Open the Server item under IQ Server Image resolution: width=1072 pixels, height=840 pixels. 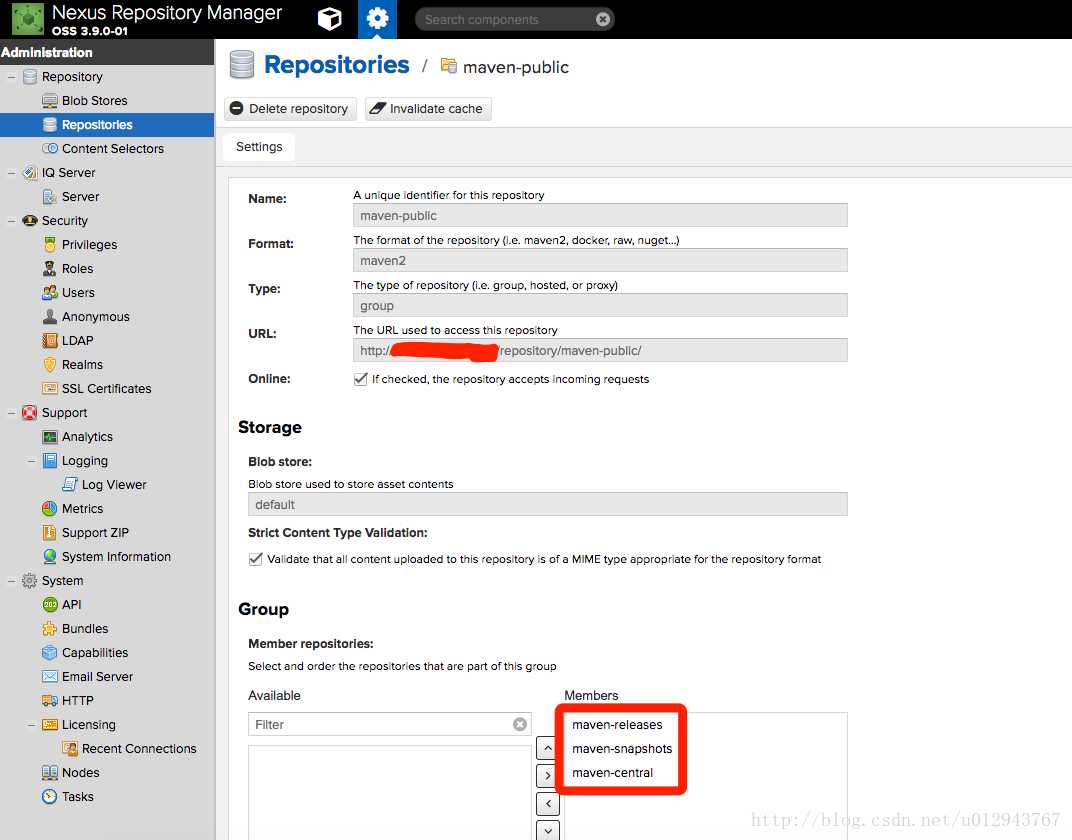(80, 197)
